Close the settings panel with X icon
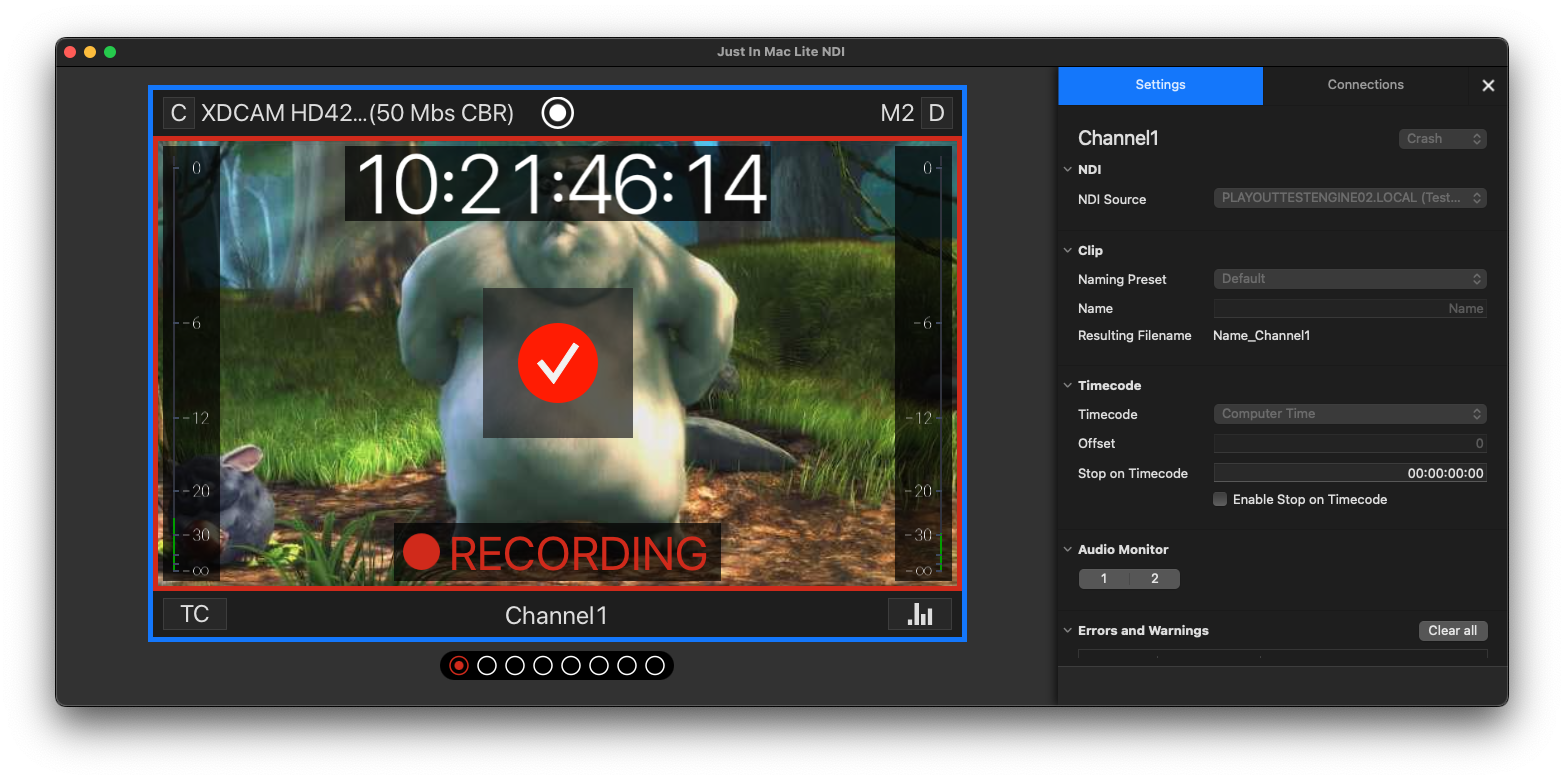The height and width of the screenshot is (780, 1564). tap(1488, 85)
